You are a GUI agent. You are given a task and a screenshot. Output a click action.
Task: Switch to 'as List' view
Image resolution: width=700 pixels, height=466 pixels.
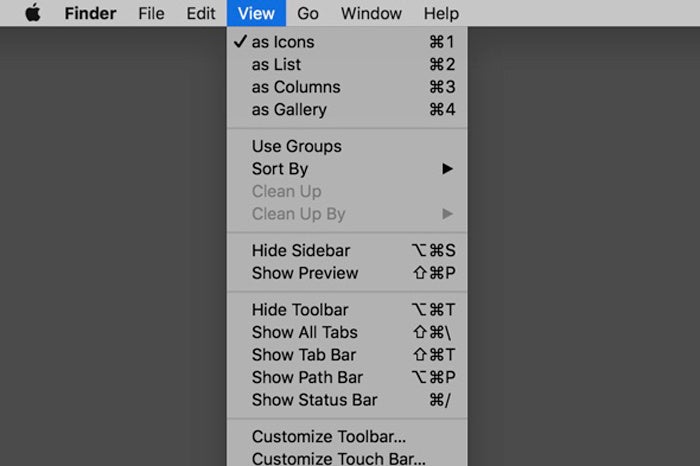pos(347,64)
